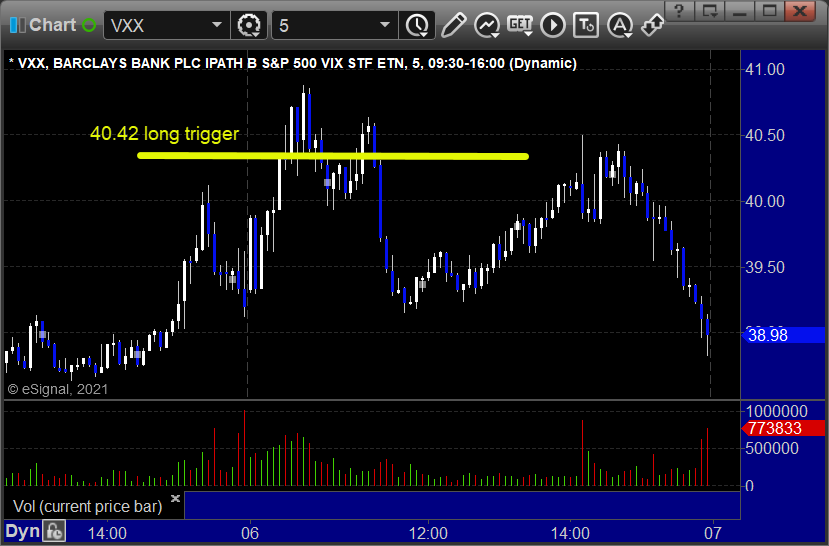Image resolution: width=829 pixels, height=546 pixels.
Task: Open the VXX symbol dropdown
Action: click(216, 25)
